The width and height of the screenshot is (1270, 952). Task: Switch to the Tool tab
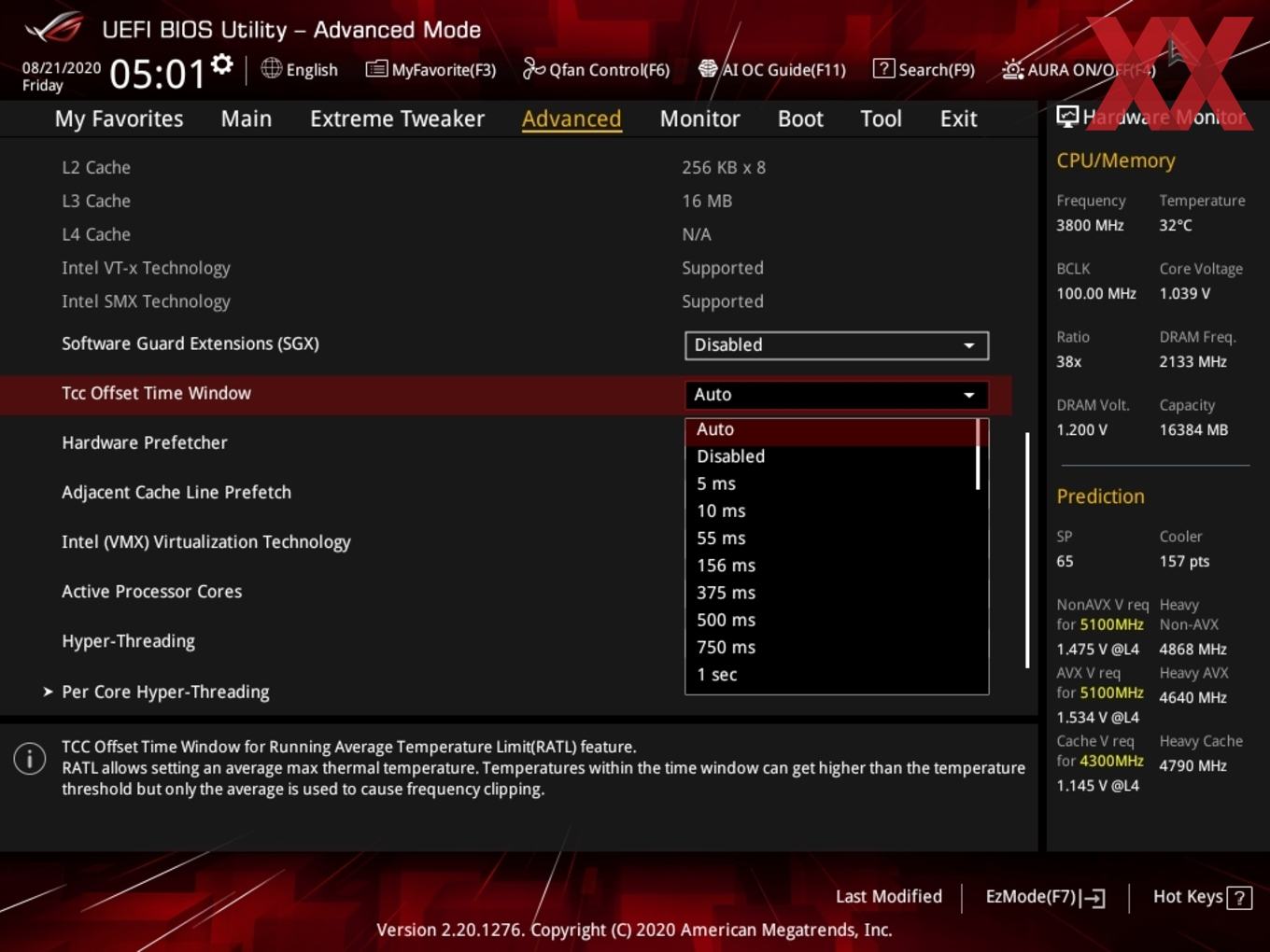[x=881, y=119]
